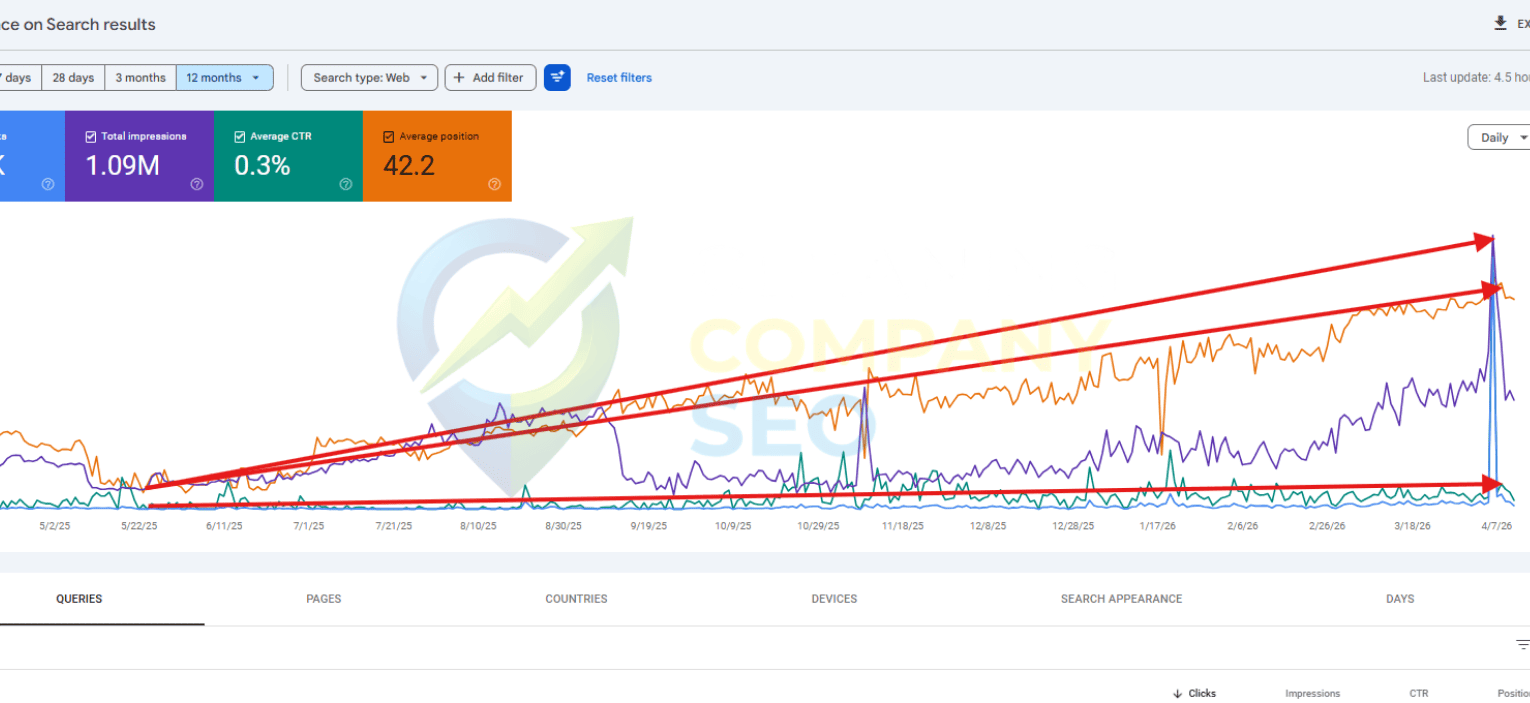Open the Daily granularity dropdown
Image resolution: width=1530 pixels, height=703 pixels.
(1500, 138)
